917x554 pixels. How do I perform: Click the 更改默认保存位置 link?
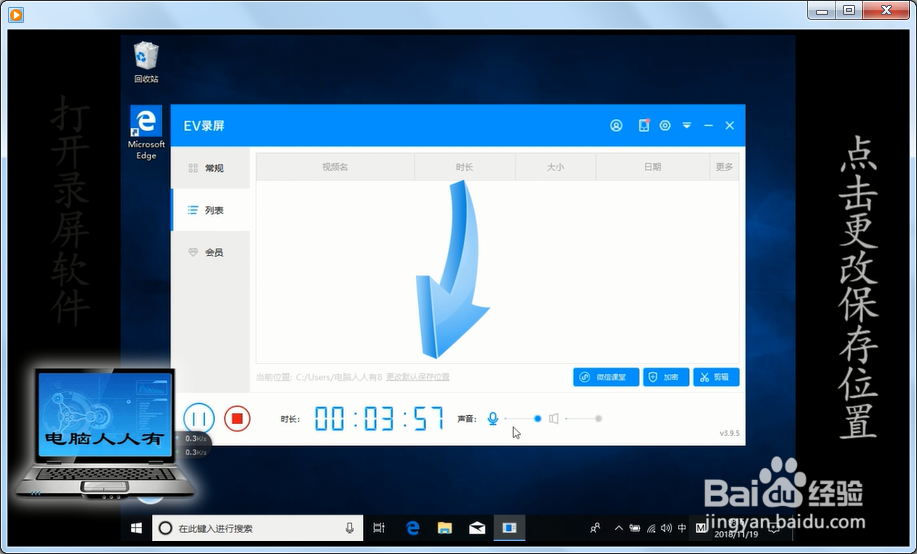point(418,377)
